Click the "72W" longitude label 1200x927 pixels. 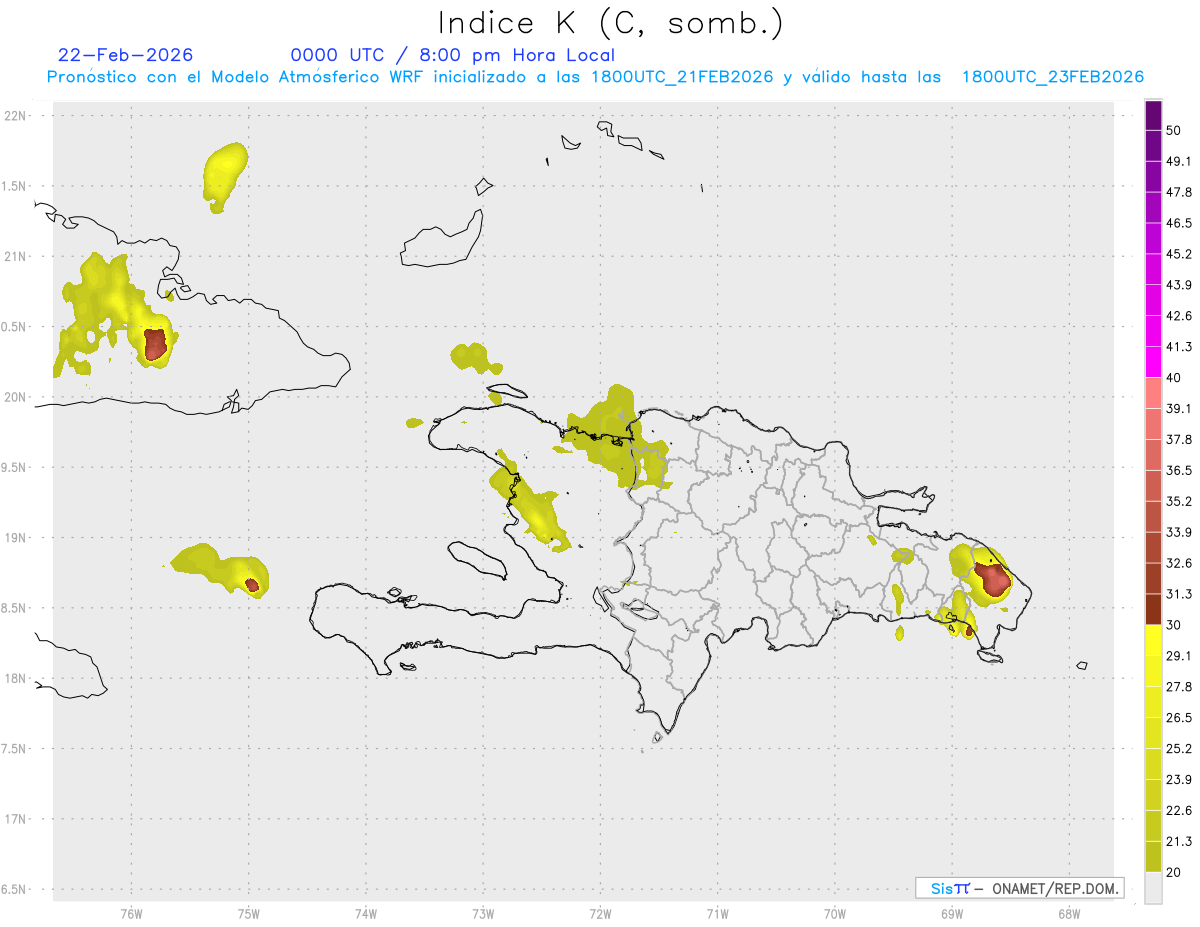(600, 913)
